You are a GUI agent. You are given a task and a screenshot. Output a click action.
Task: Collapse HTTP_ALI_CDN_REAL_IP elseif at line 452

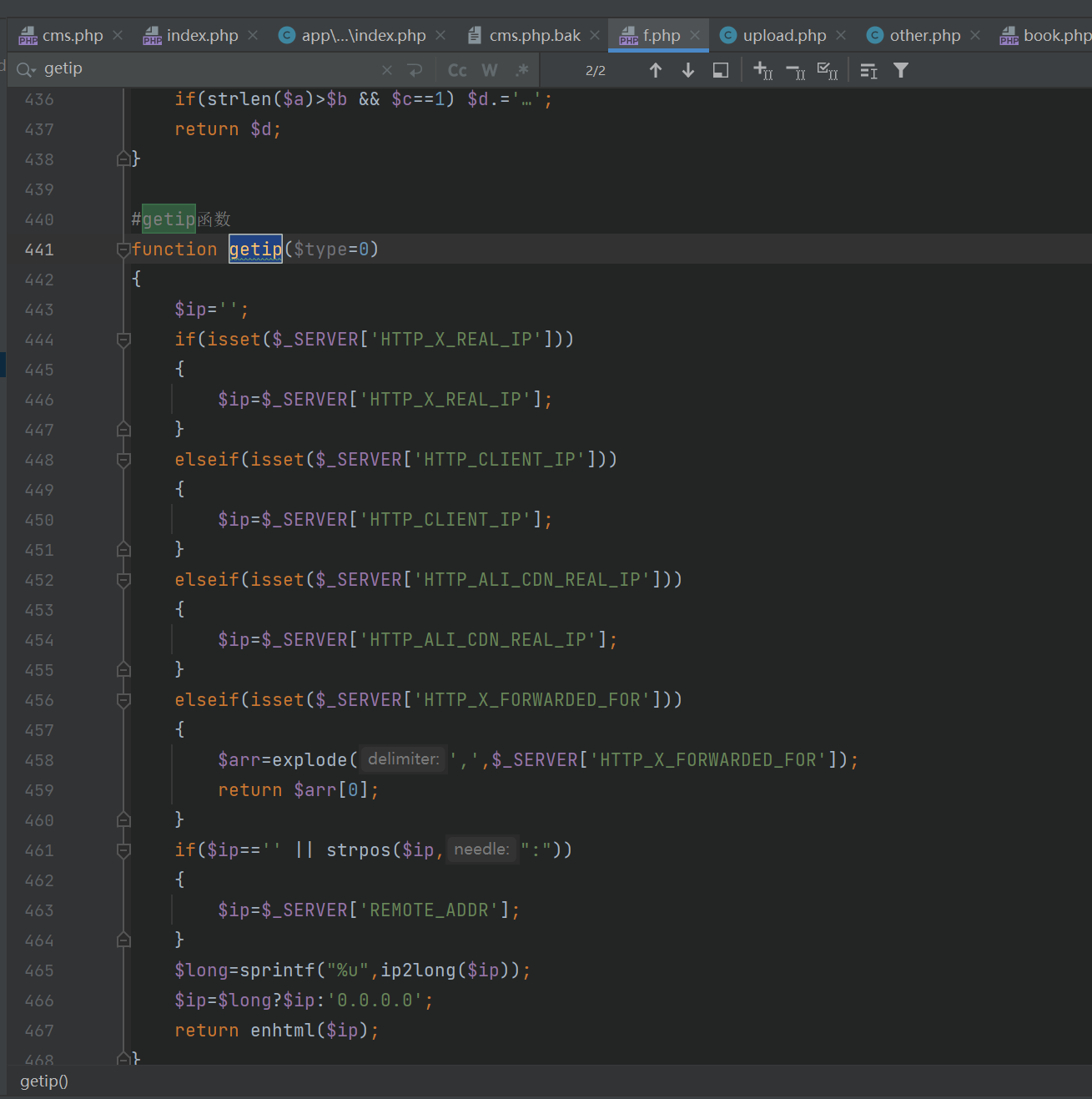tap(123, 580)
